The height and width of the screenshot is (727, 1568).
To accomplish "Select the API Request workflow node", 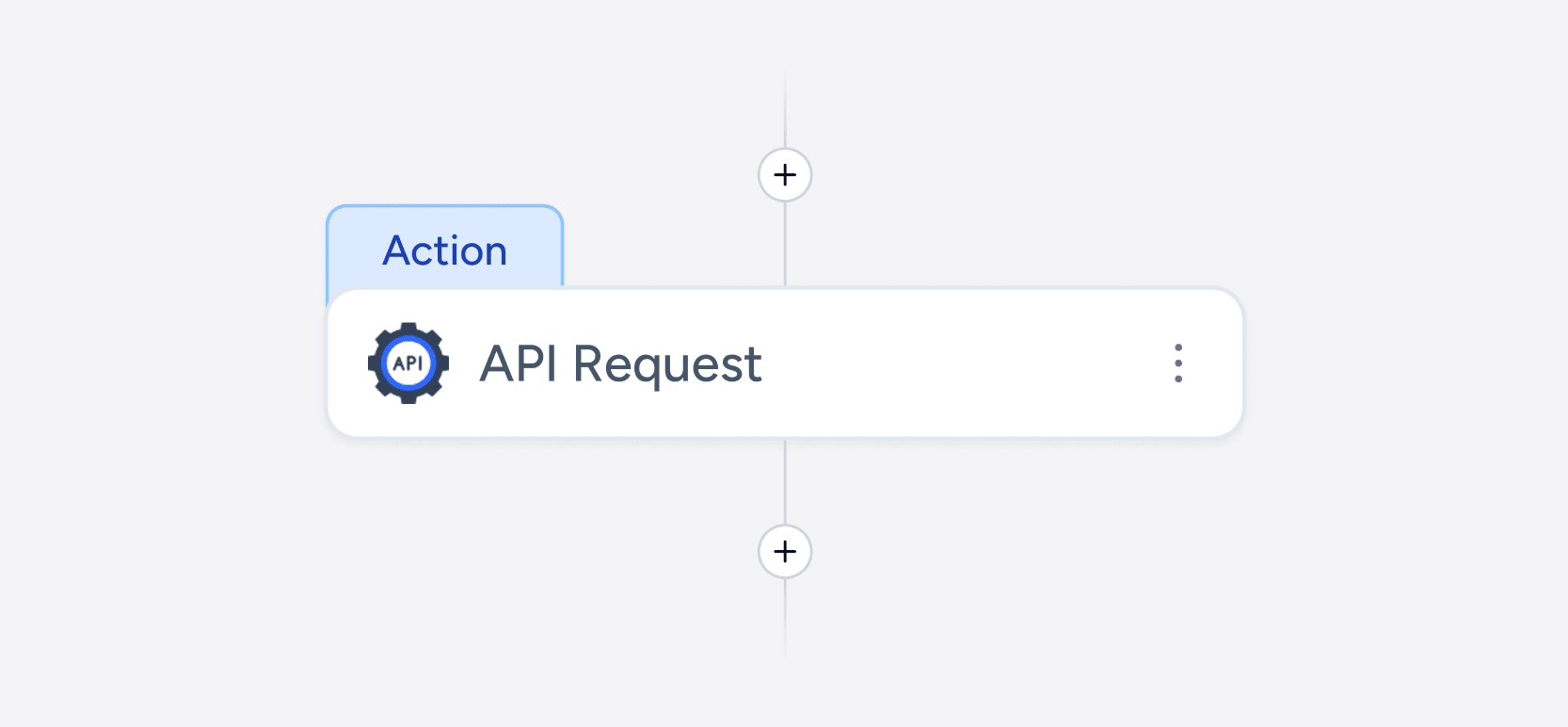I will [784, 363].
